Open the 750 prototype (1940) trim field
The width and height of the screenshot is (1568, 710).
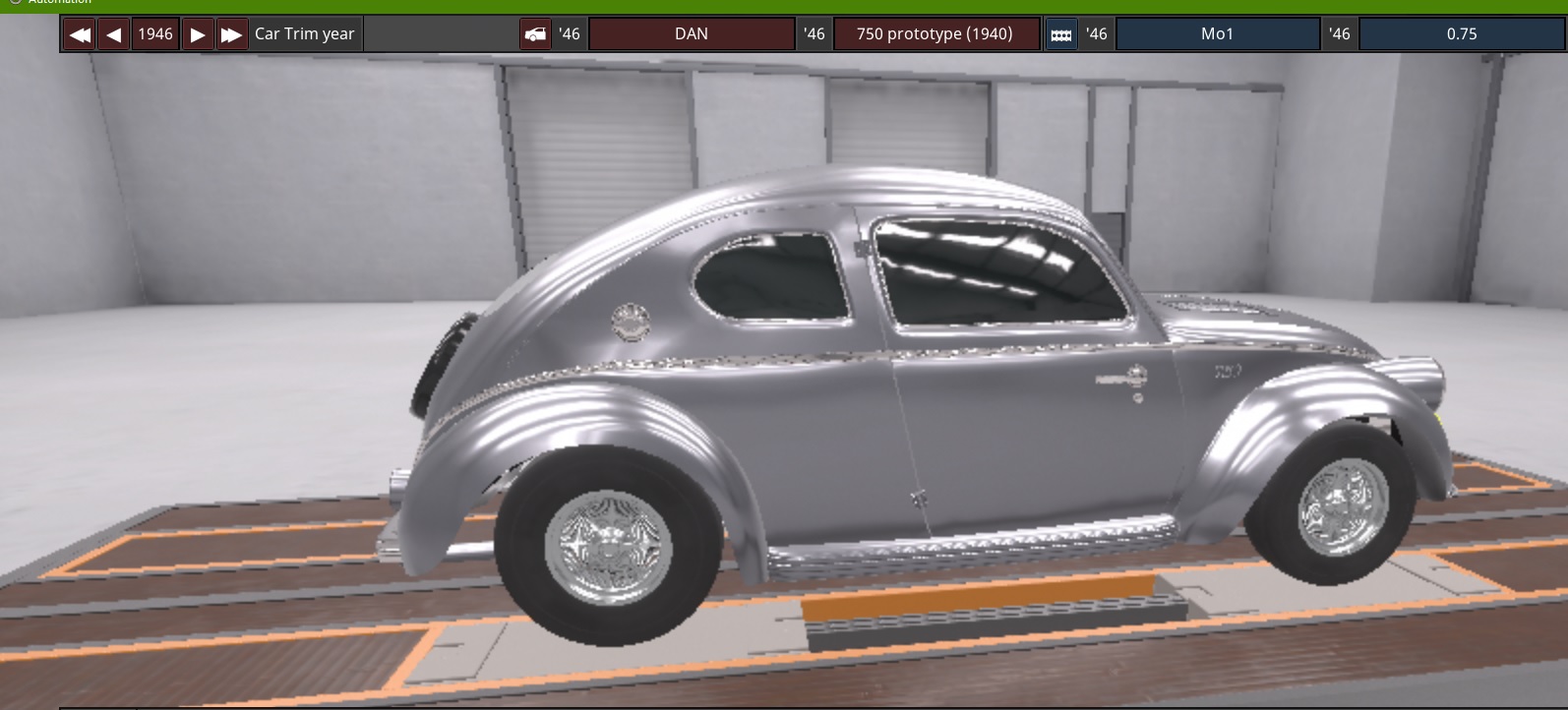(935, 34)
